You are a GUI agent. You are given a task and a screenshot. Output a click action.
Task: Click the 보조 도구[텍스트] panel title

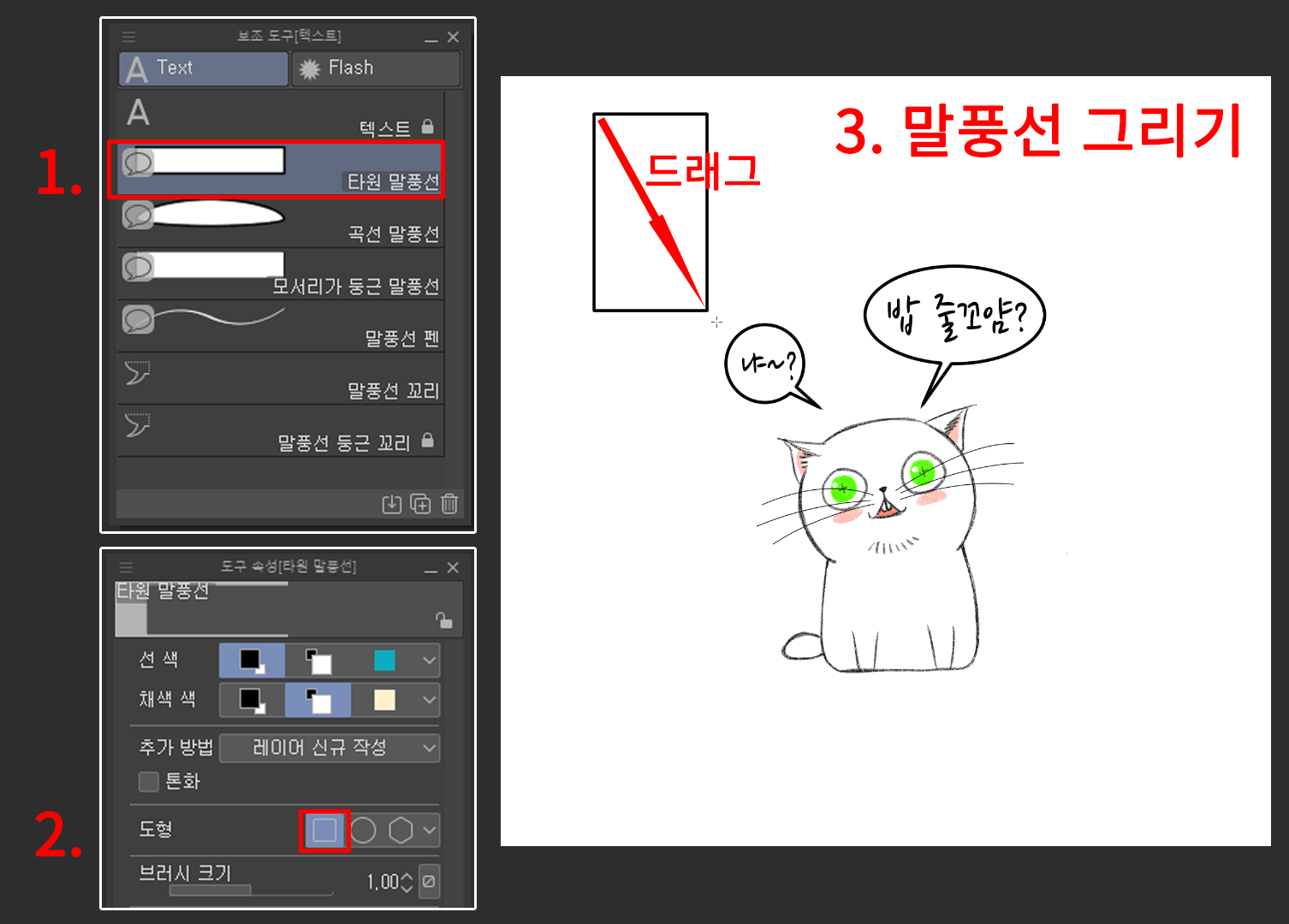pyautogui.click(x=289, y=36)
